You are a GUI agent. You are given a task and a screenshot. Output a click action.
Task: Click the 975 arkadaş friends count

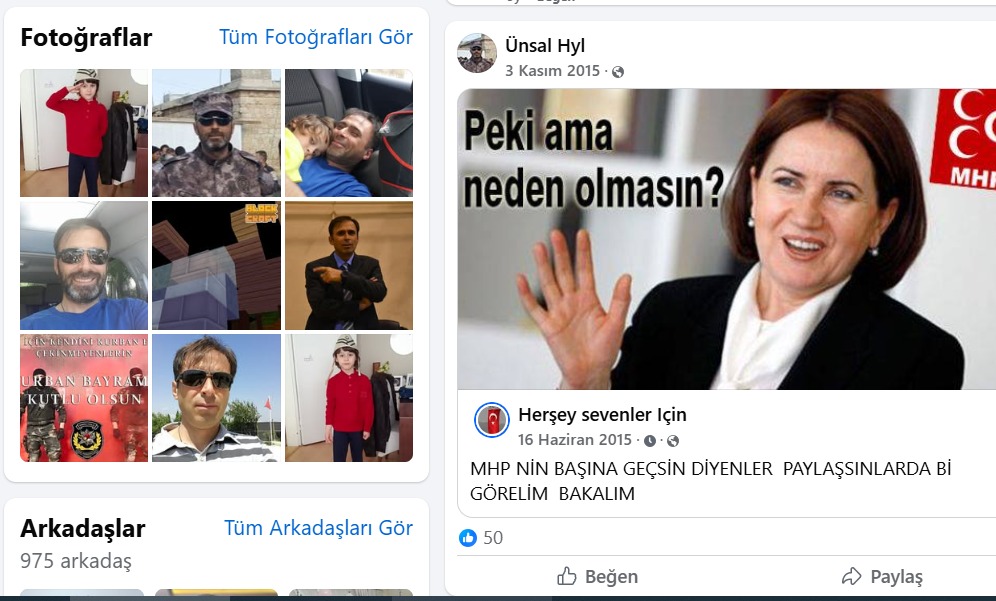tap(76, 561)
